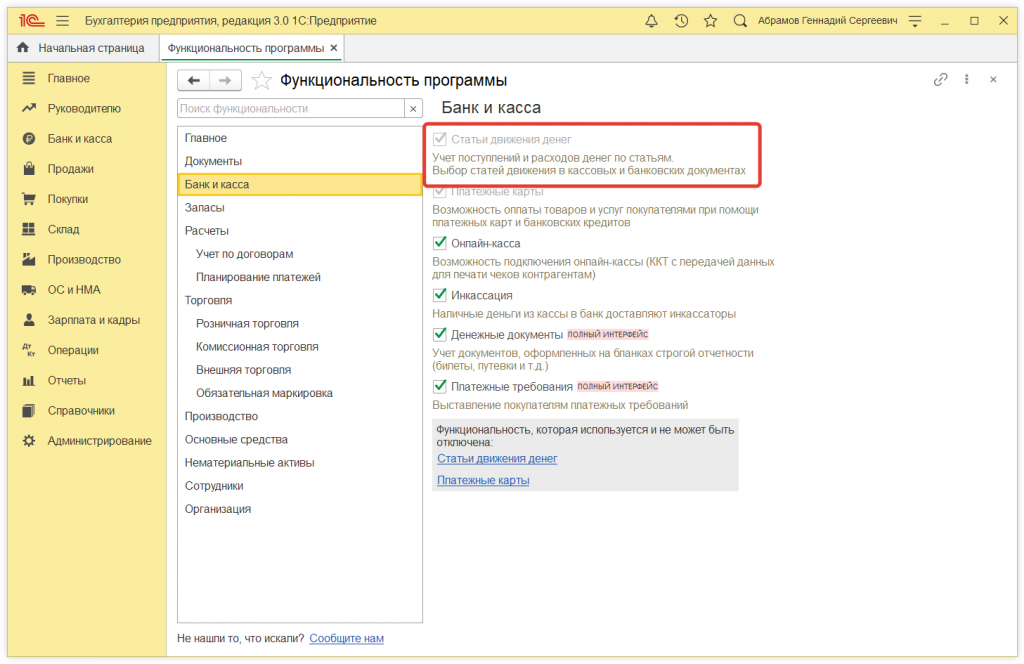Open favorites star in title bar
The width and height of the screenshot is (1024, 664).
coord(710,21)
